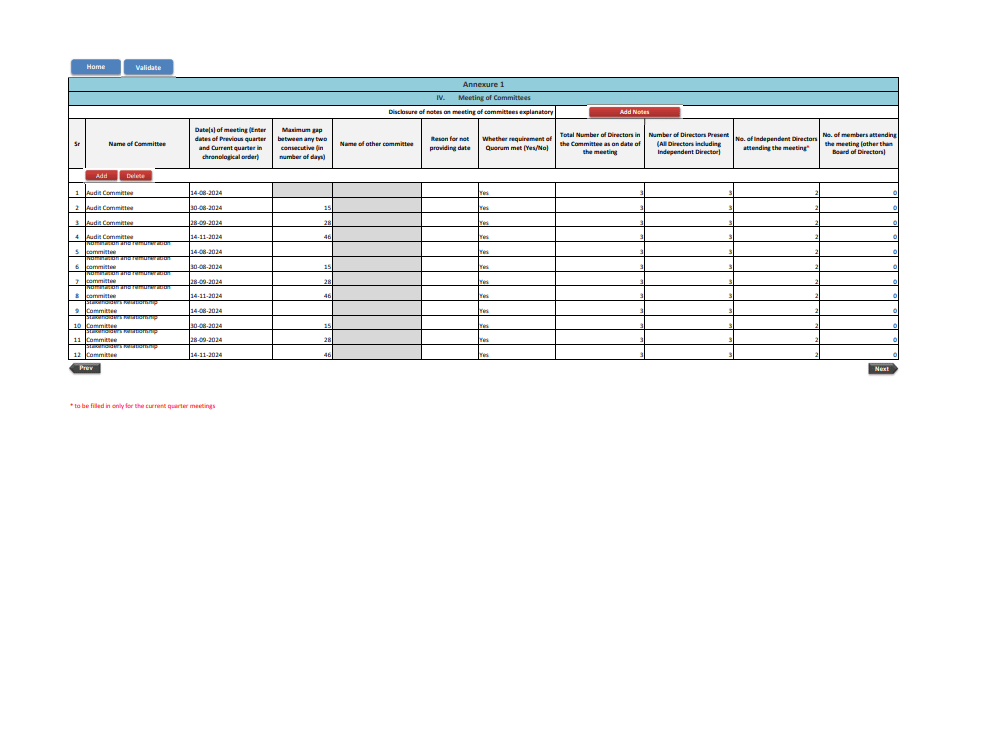The height and width of the screenshot is (744, 981).
Task: Select the date 30-08-2024 in row 6
Action: pyautogui.click(x=230, y=265)
